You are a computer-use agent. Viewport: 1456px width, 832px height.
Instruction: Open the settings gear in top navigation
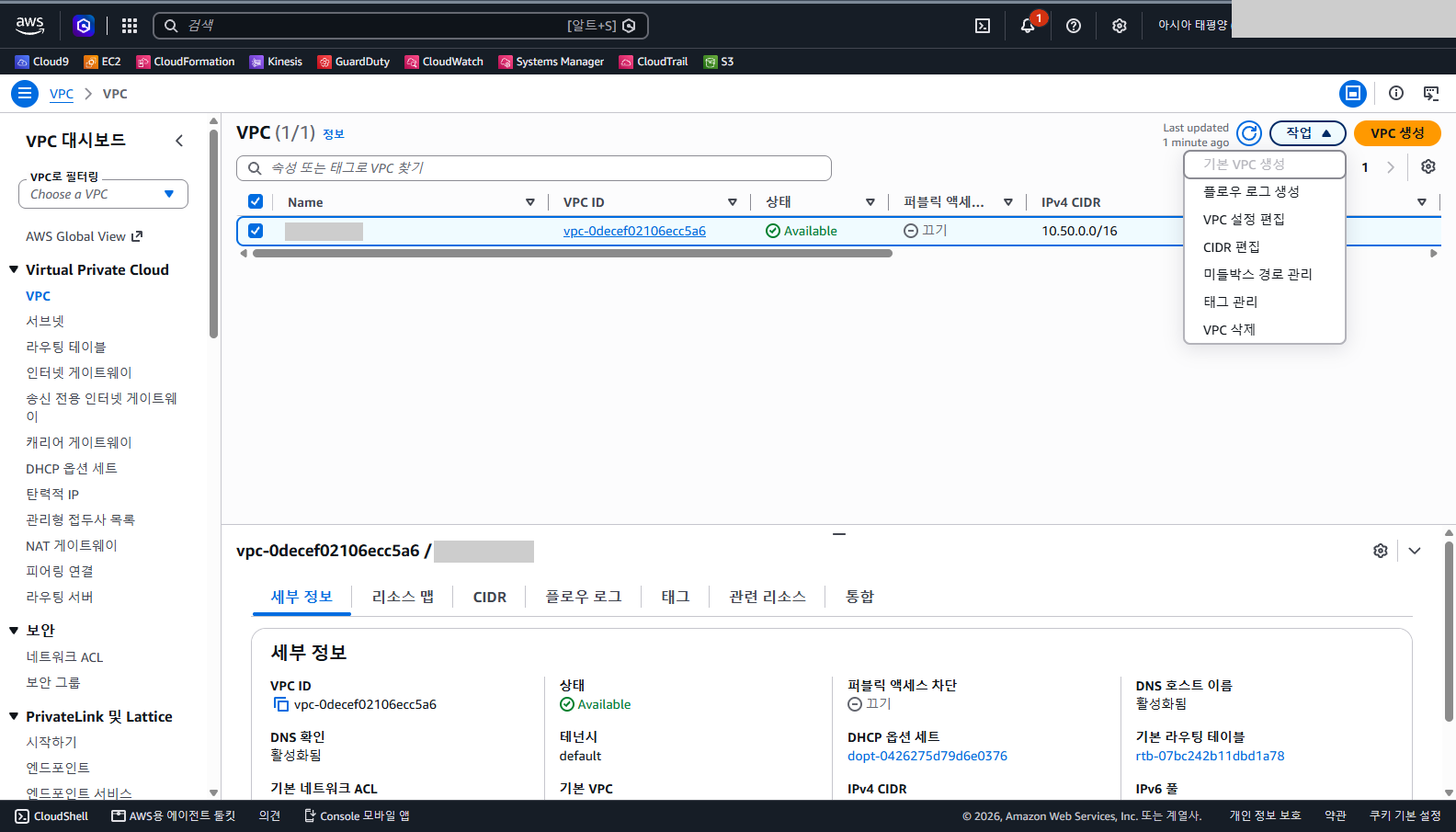1119,26
